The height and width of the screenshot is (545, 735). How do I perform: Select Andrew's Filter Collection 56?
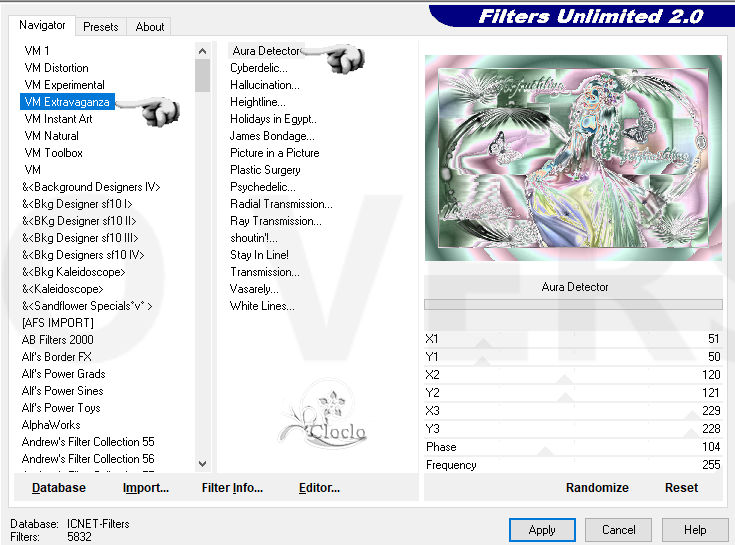click(x=88, y=459)
